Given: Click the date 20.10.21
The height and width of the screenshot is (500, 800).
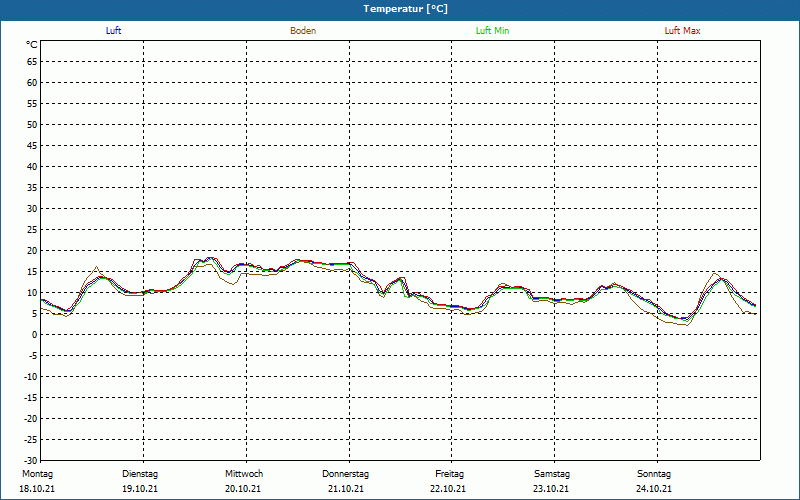Looking at the screenshot, I should [243, 489].
